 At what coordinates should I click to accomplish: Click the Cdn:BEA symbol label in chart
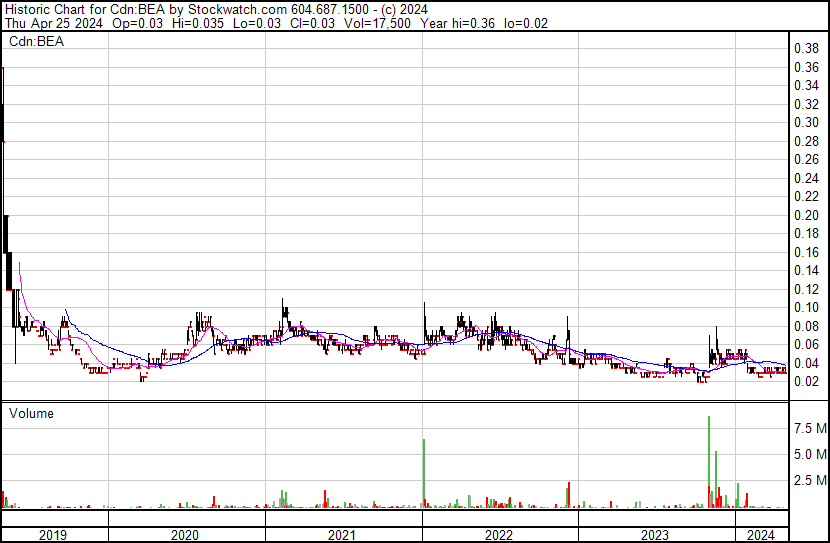[36, 41]
